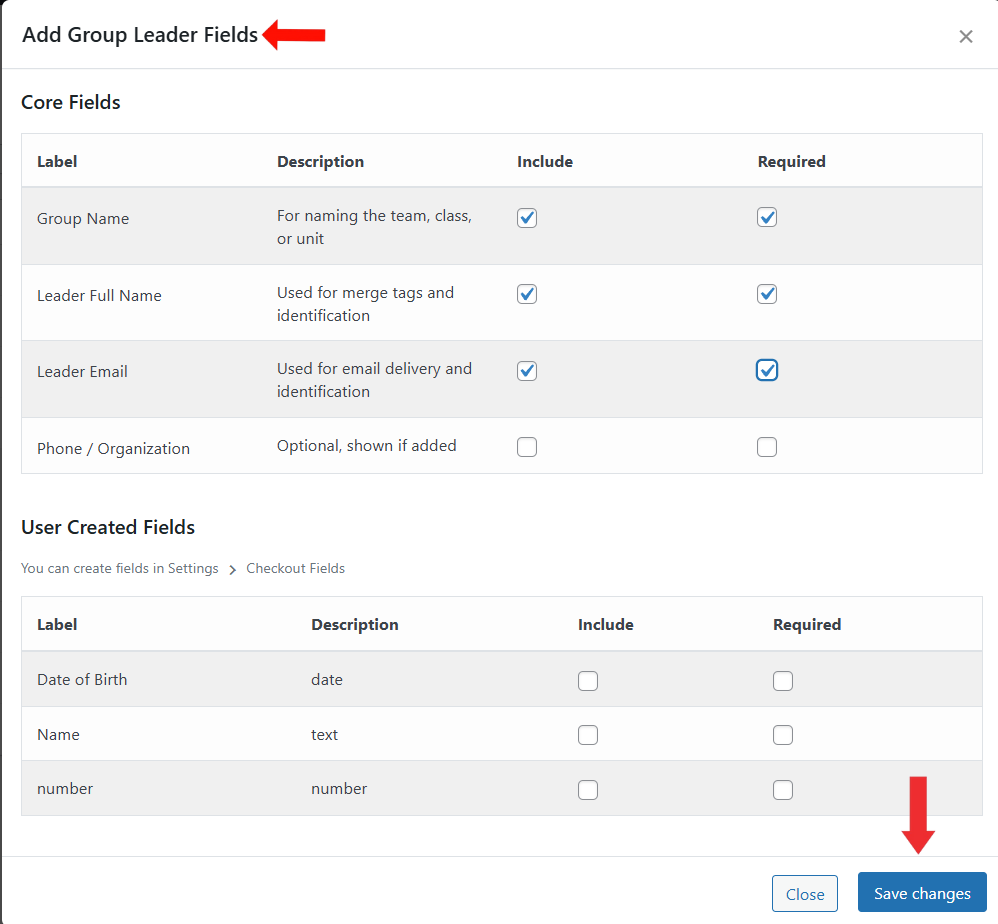Close the dialog with the X icon
This screenshot has width=998, height=924.
[965, 37]
